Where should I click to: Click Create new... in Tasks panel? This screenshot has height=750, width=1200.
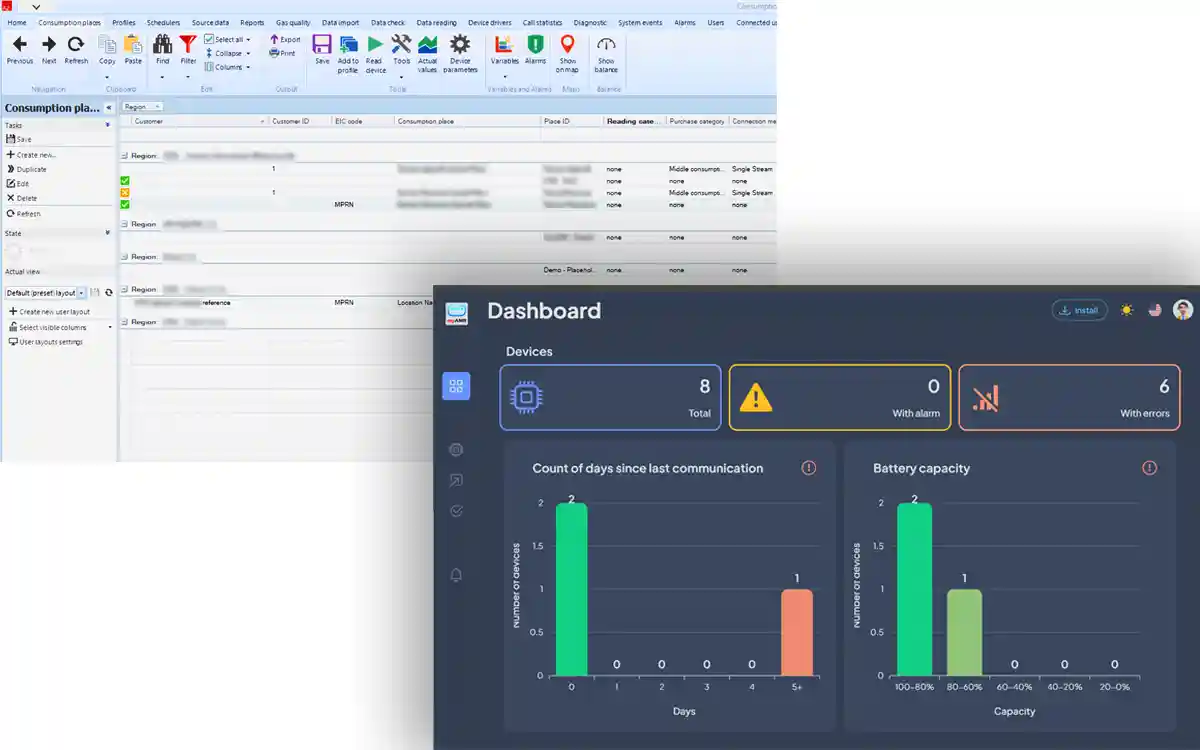32,155
